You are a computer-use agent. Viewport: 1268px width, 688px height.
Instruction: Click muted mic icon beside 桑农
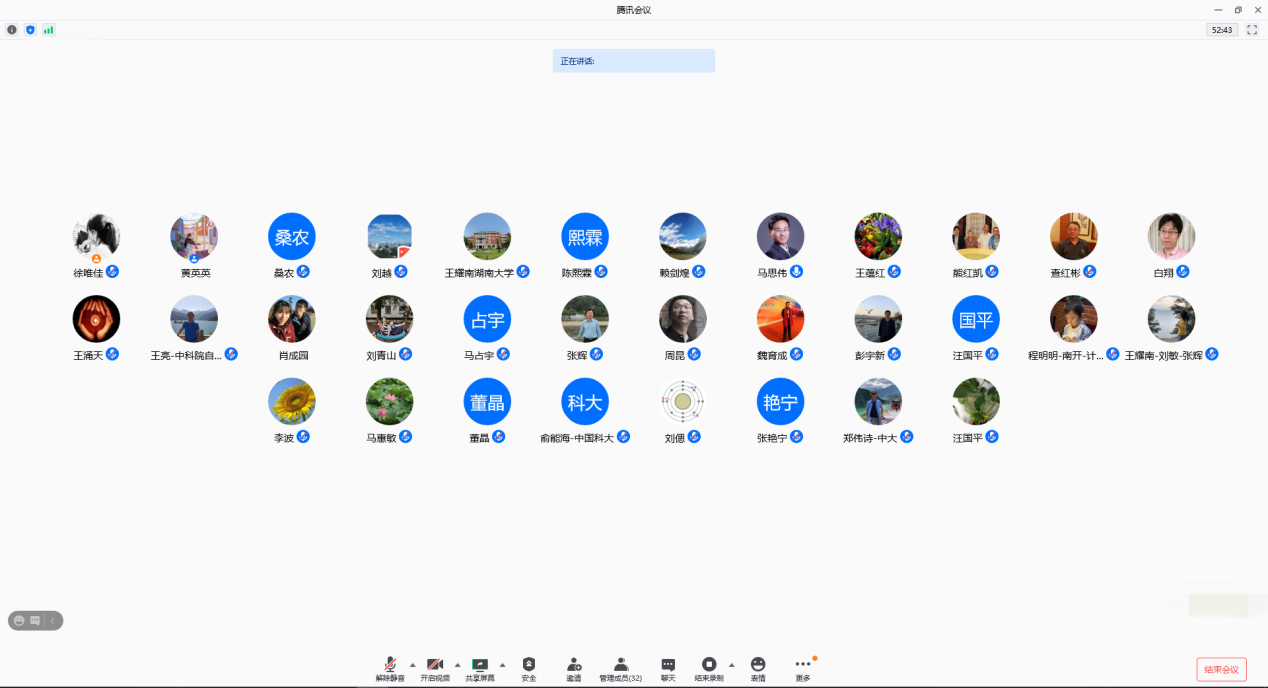303,272
